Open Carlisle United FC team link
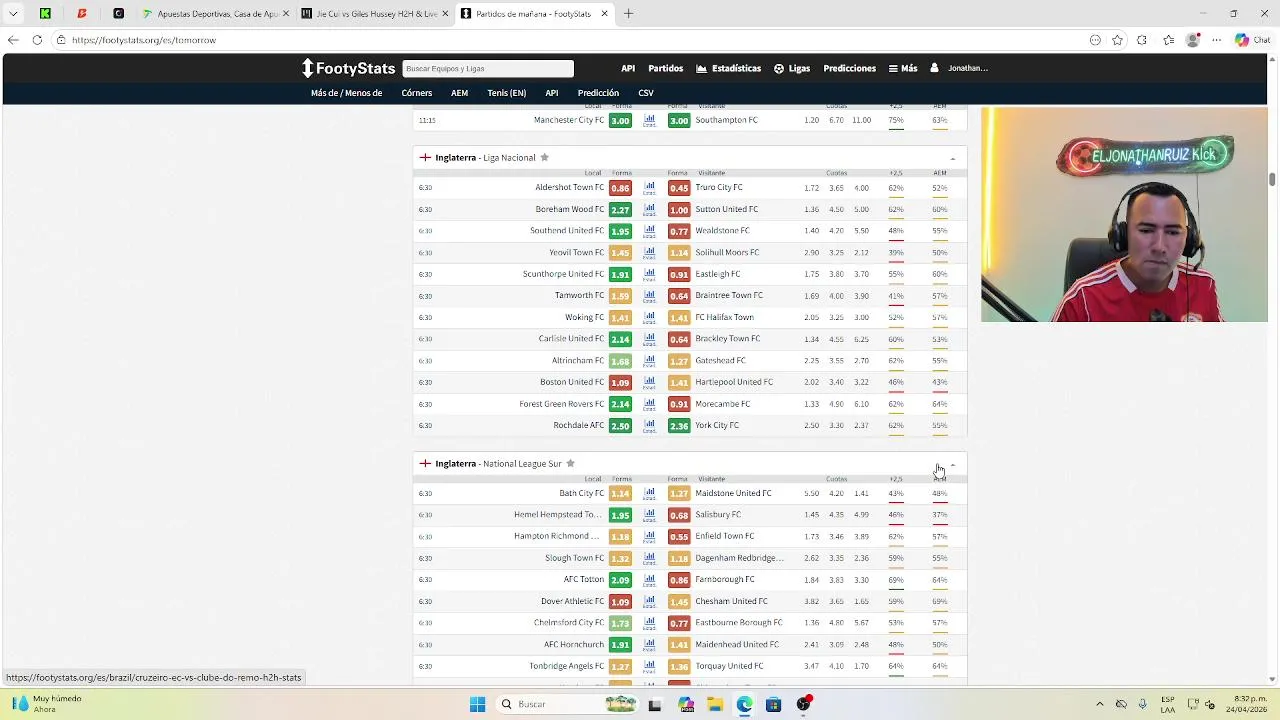1280x720 pixels. coord(571,339)
